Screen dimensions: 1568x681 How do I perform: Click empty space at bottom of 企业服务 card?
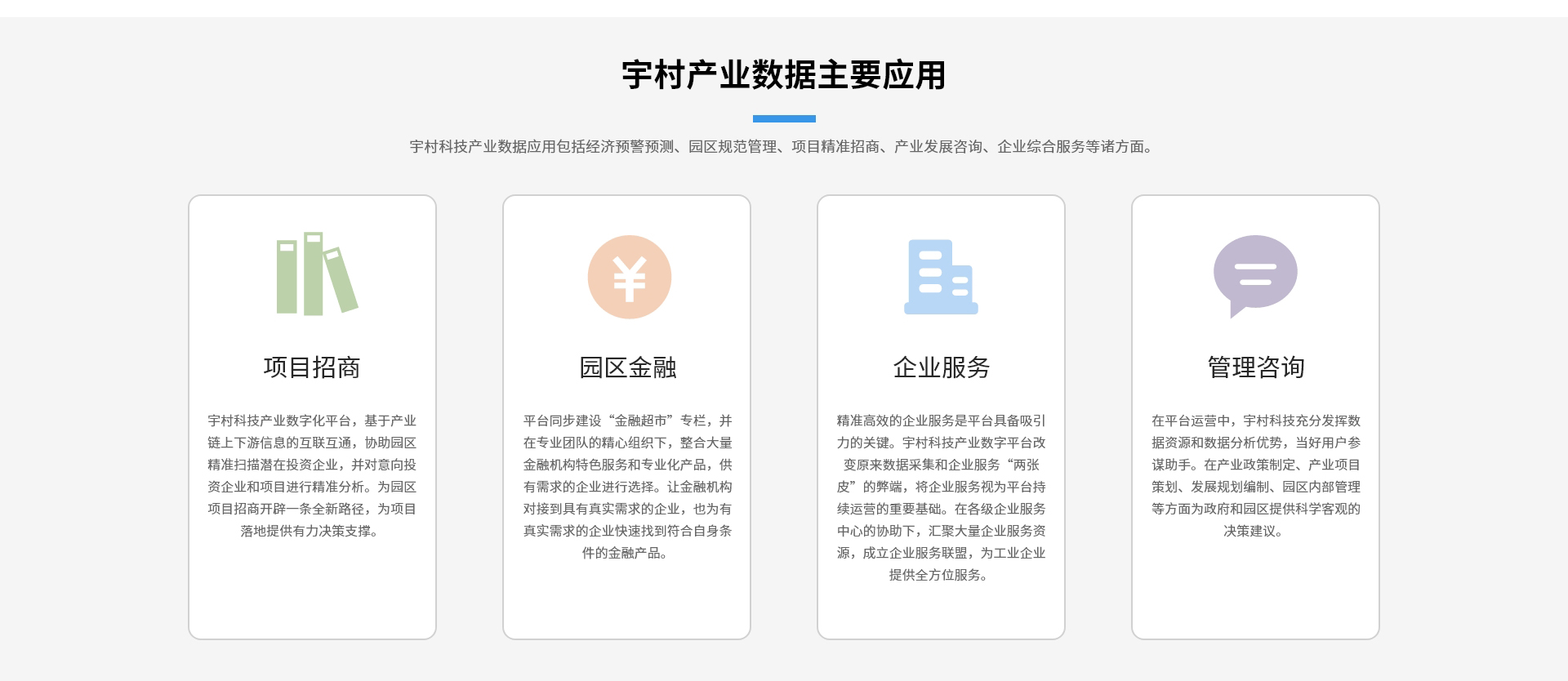[x=941, y=612]
